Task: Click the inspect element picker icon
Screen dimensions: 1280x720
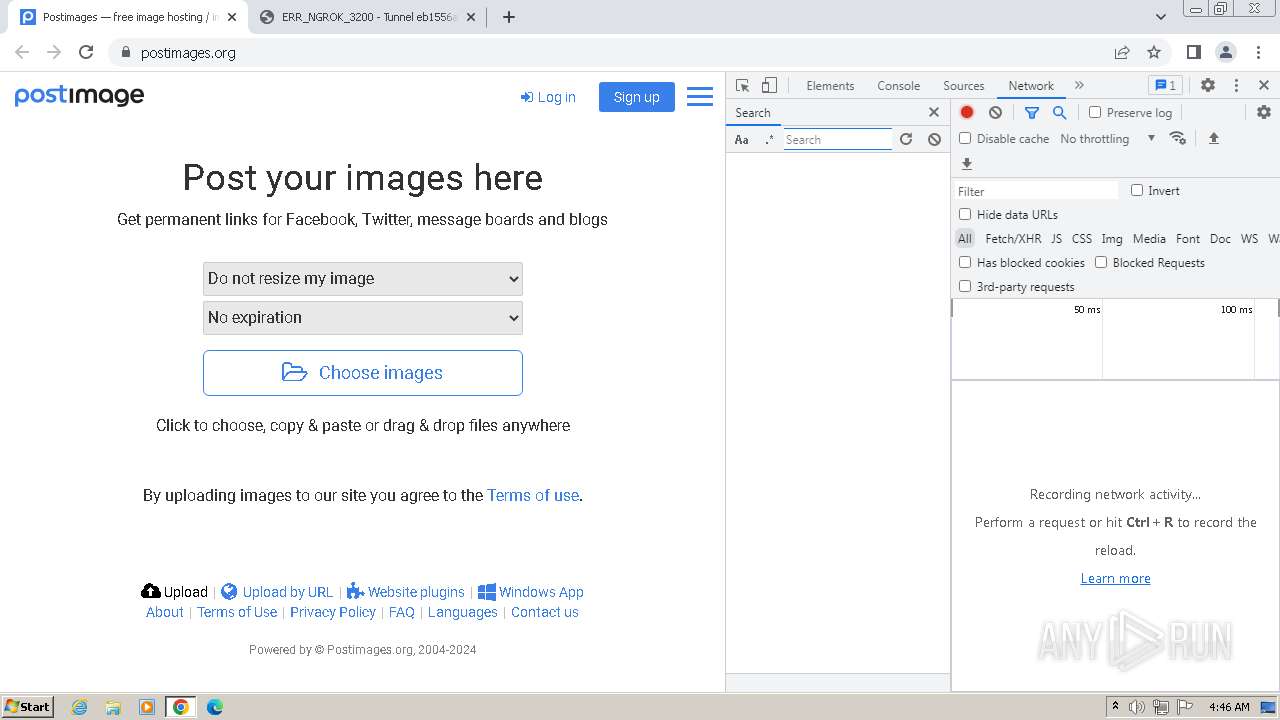Action: point(742,86)
